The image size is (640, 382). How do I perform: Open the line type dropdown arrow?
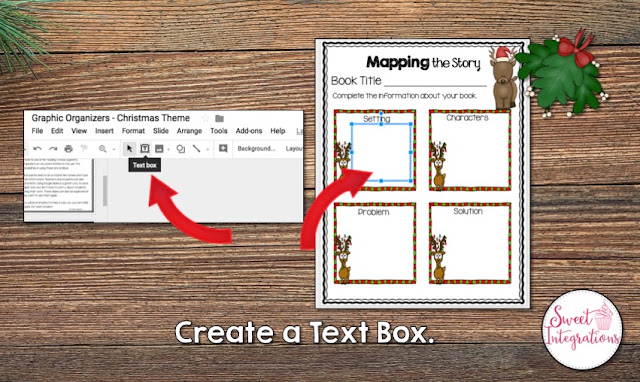click(208, 149)
